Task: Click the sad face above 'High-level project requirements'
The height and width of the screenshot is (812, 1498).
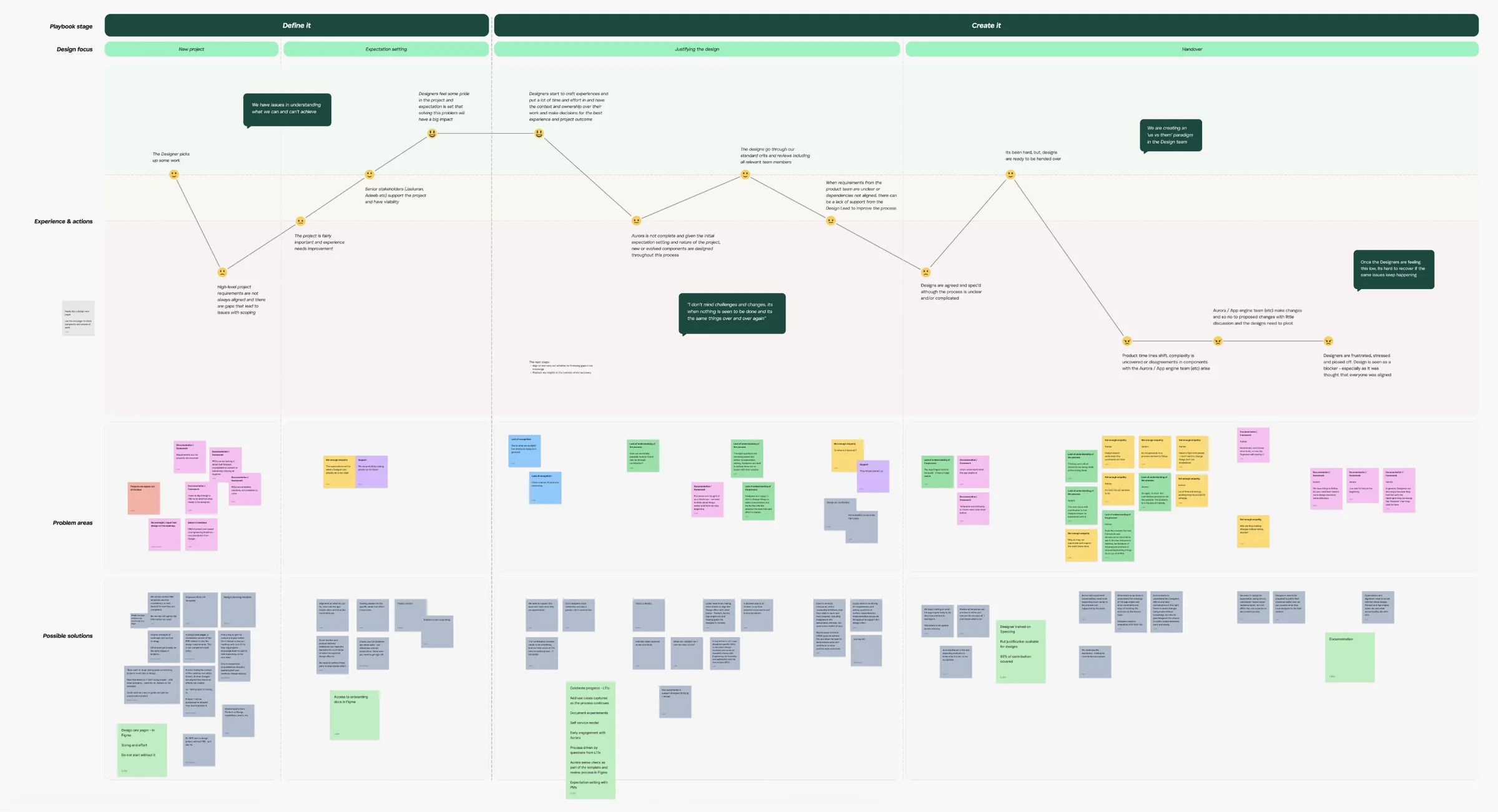Action: [x=222, y=272]
